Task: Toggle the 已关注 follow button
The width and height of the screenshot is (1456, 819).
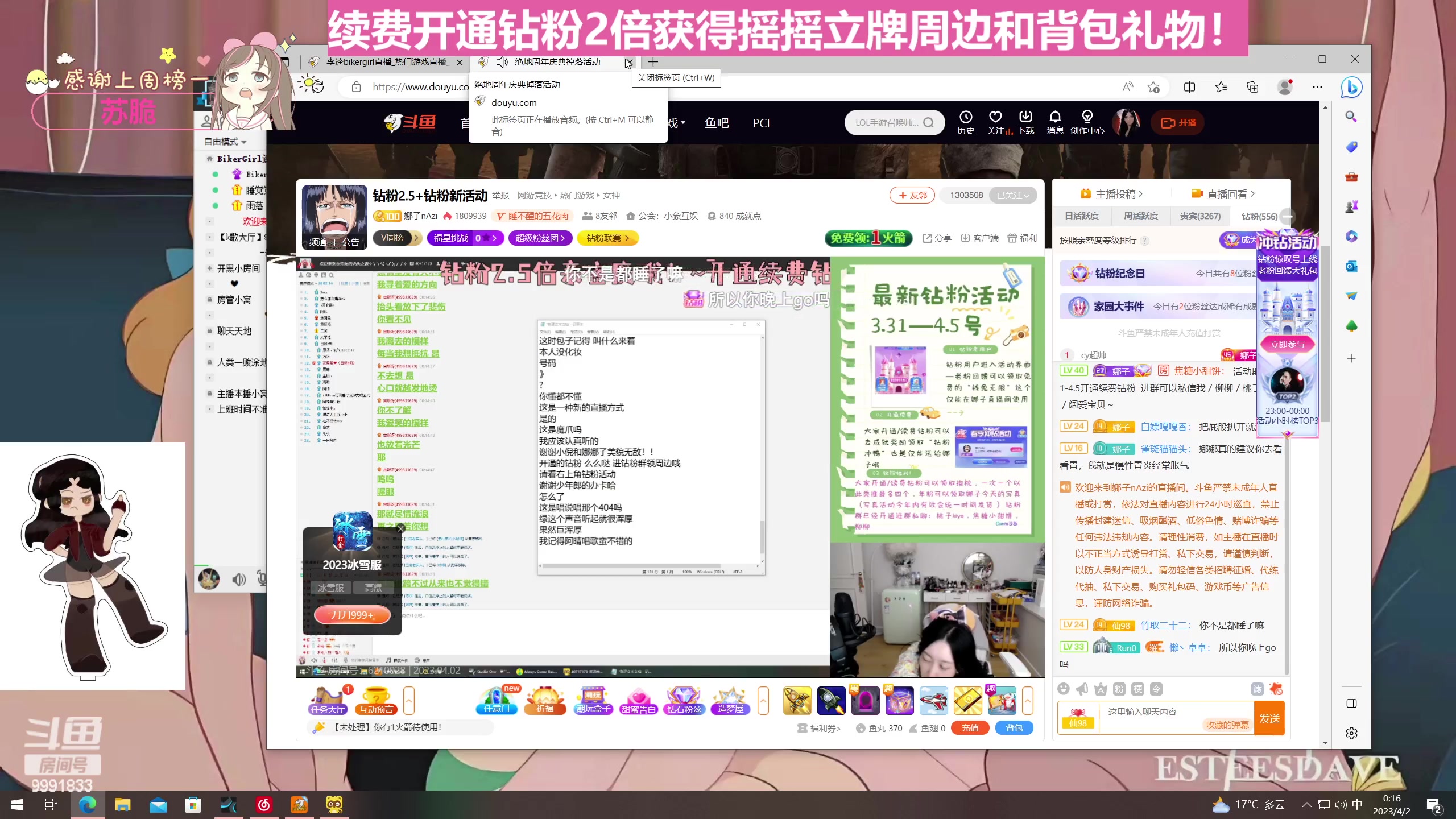Action: 1012,195
